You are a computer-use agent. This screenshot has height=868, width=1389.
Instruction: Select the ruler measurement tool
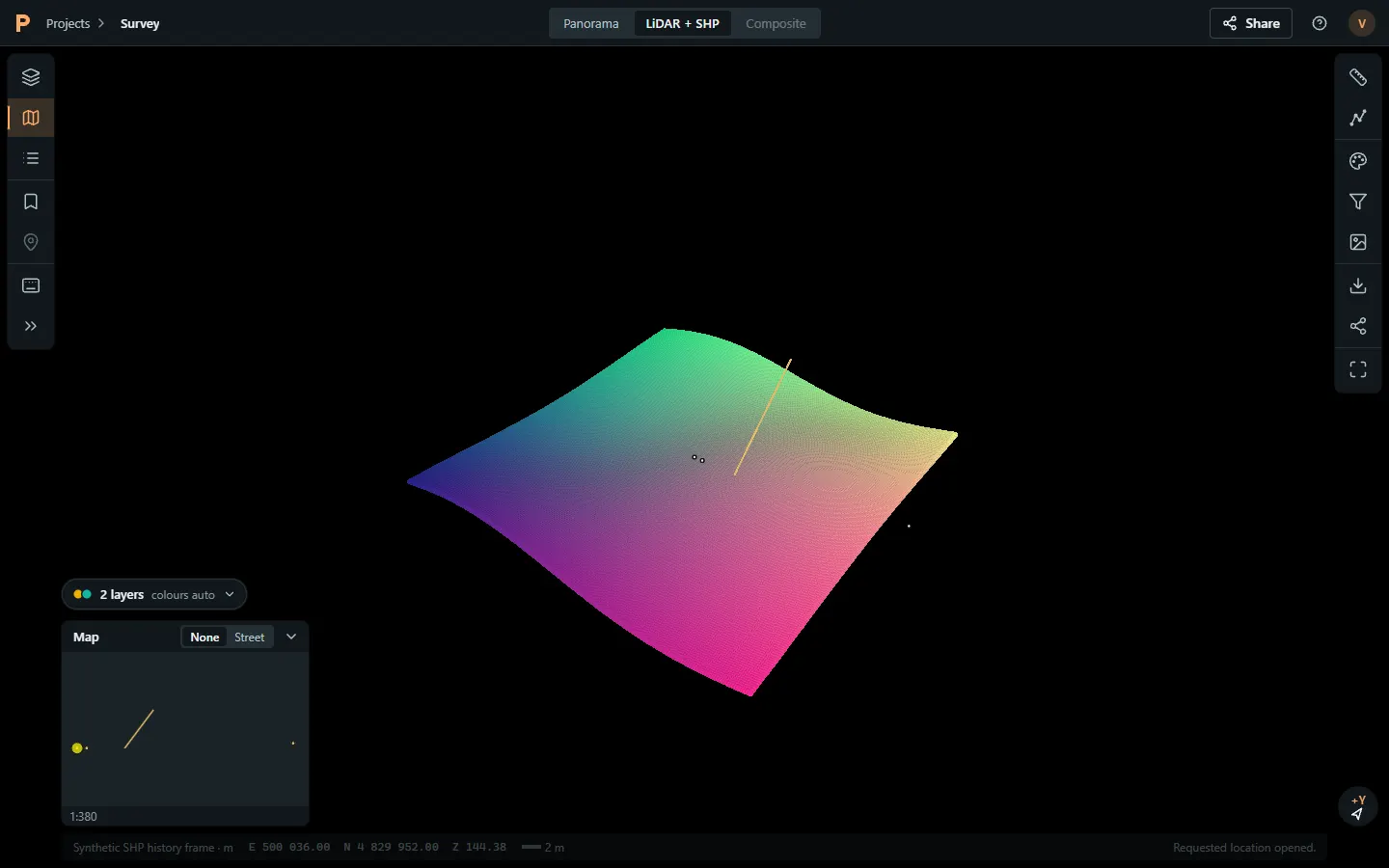1358,77
